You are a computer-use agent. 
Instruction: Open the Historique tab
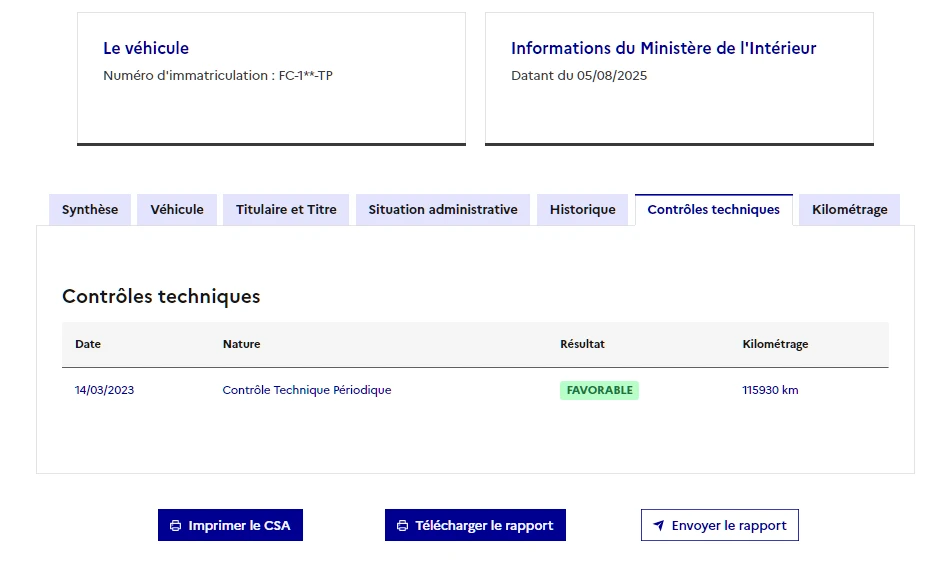click(583, 210)
